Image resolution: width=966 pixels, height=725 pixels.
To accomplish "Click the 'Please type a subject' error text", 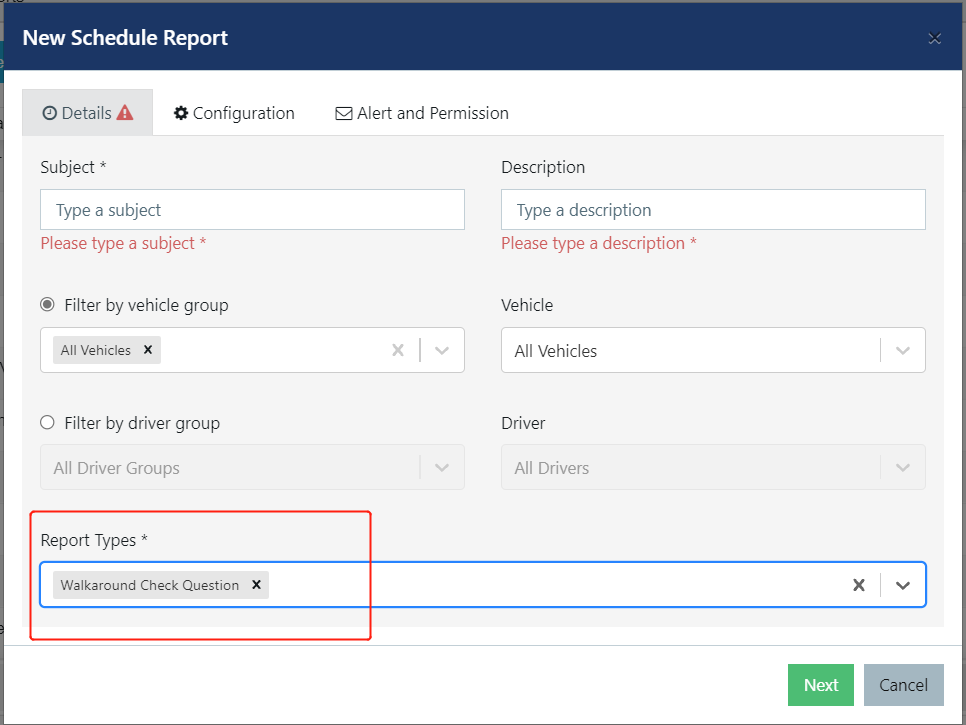I will pos(123,243).
